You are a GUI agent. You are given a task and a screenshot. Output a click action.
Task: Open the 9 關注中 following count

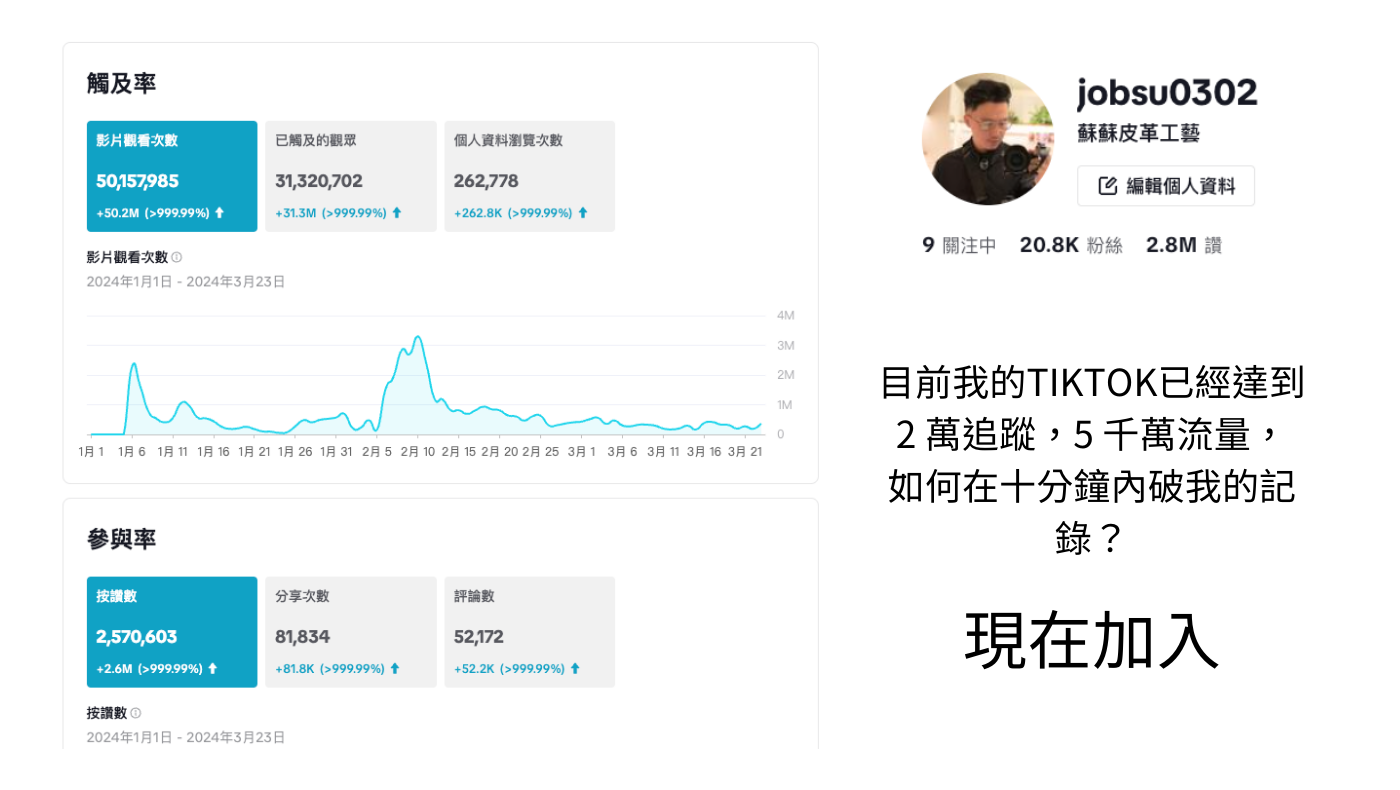[x=959, y=246]
